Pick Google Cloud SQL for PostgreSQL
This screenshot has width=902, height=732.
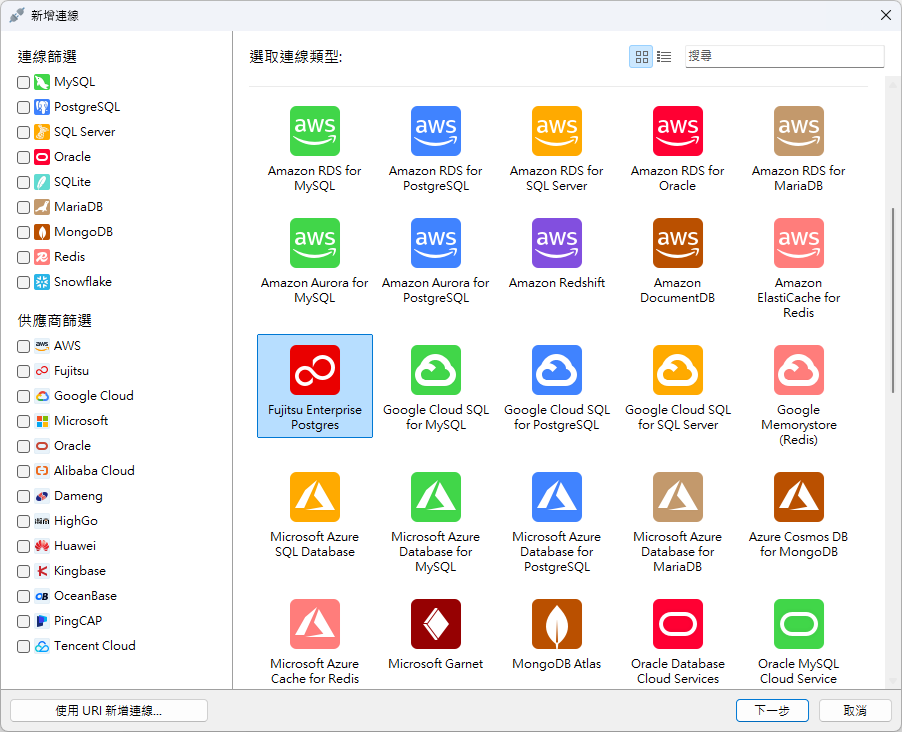click(556, 371)
